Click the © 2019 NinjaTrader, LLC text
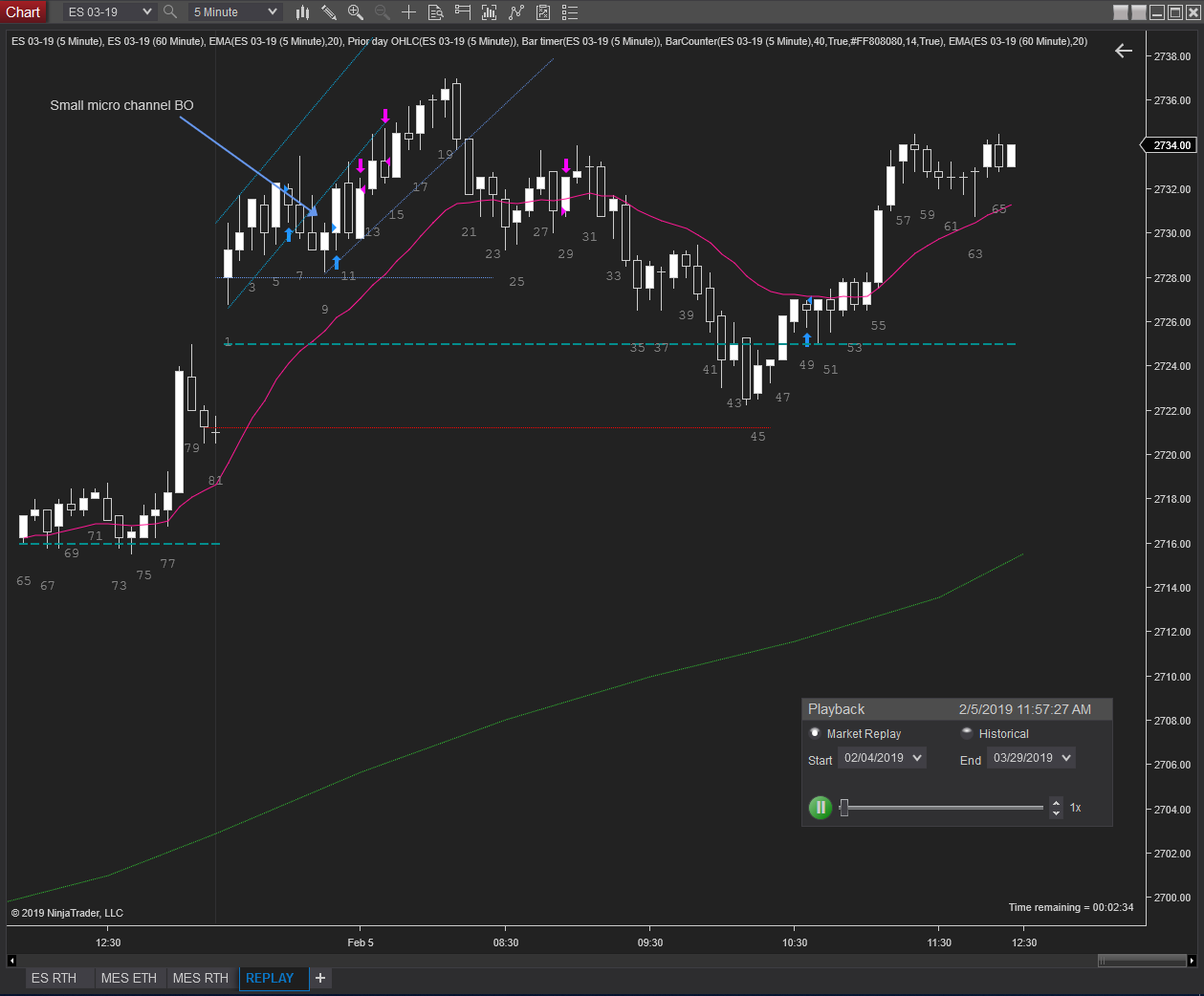This screenshot has width=1204, height=996. [67, 913]
